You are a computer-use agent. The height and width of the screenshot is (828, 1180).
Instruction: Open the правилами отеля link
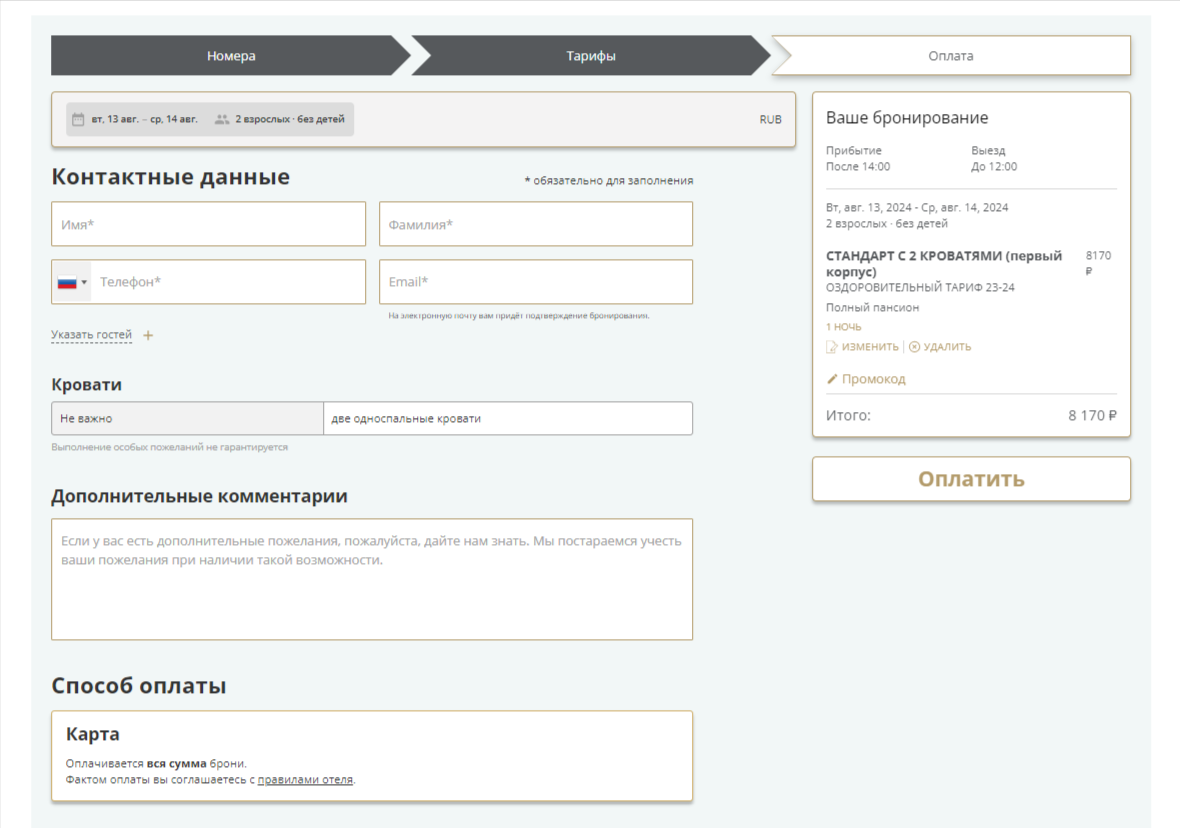tap(305, 780)
